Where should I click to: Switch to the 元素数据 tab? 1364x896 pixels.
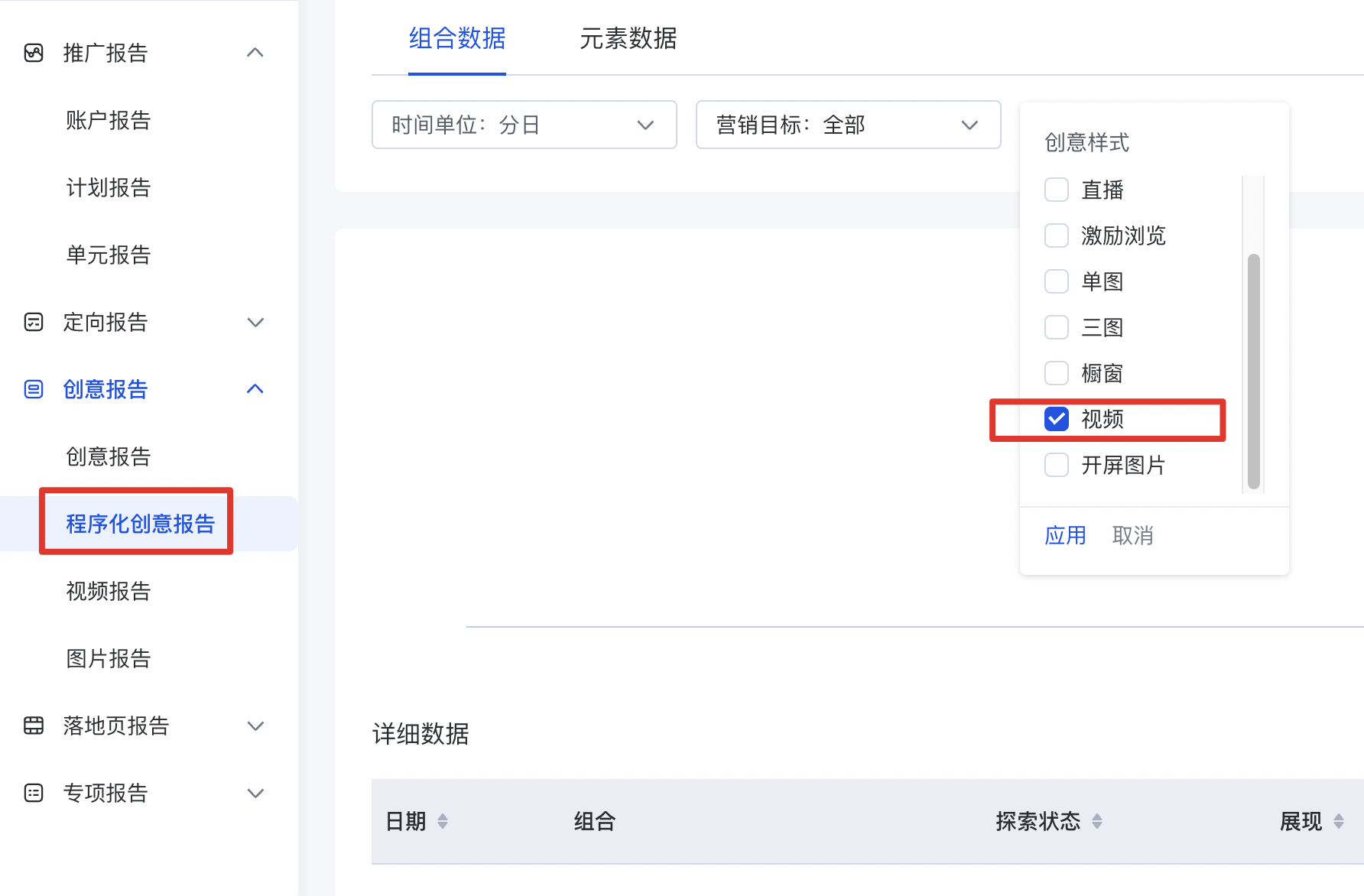628,38
